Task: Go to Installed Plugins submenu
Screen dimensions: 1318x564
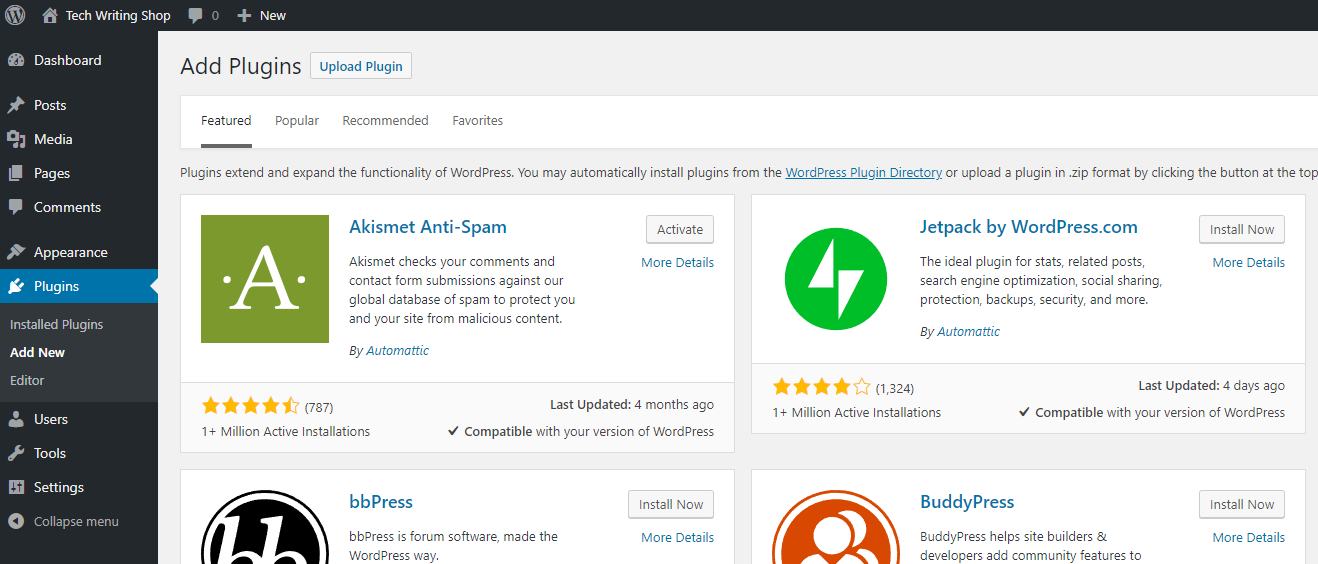Action: 56,325
